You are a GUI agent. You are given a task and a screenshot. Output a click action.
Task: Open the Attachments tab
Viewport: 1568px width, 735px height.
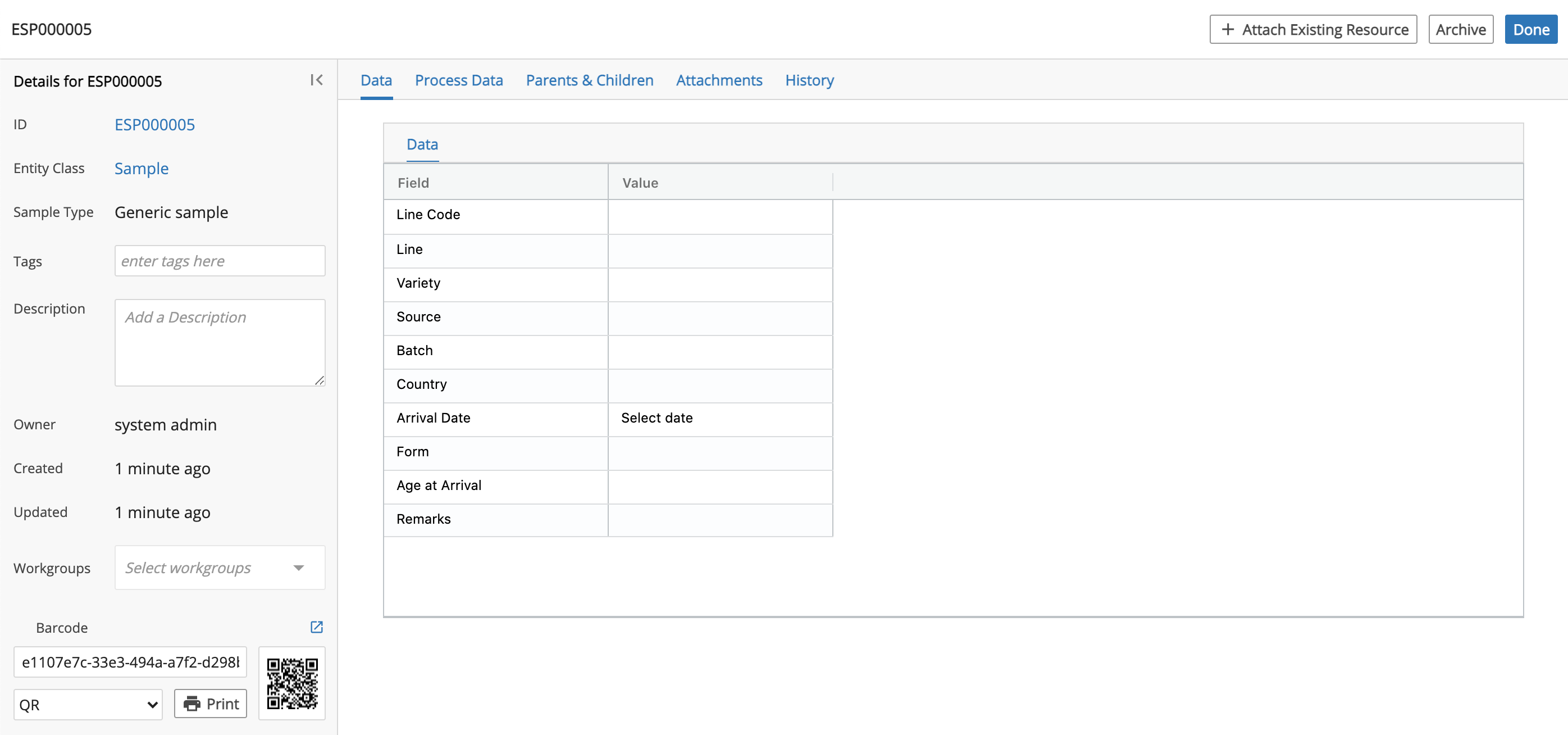[x=719, y=80]
